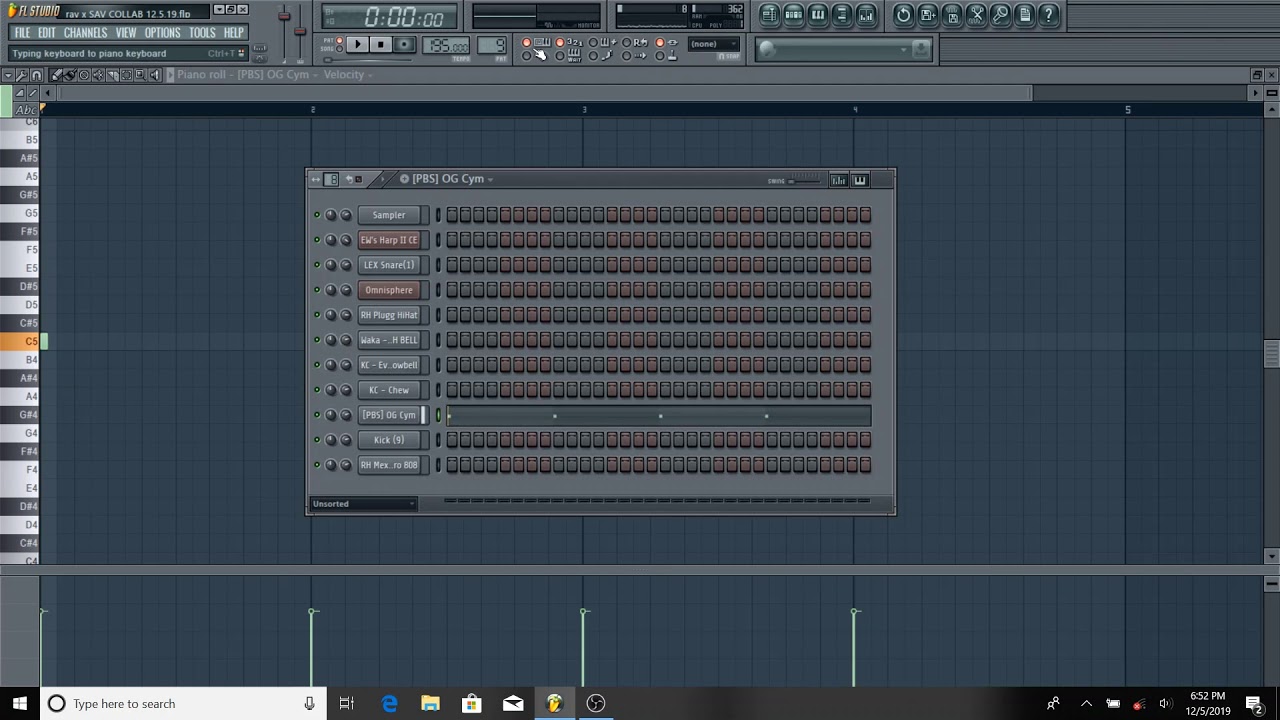Viewport: 1280px width, 720px height.
Task: Click the tempo display field
Action: [446, 46]
